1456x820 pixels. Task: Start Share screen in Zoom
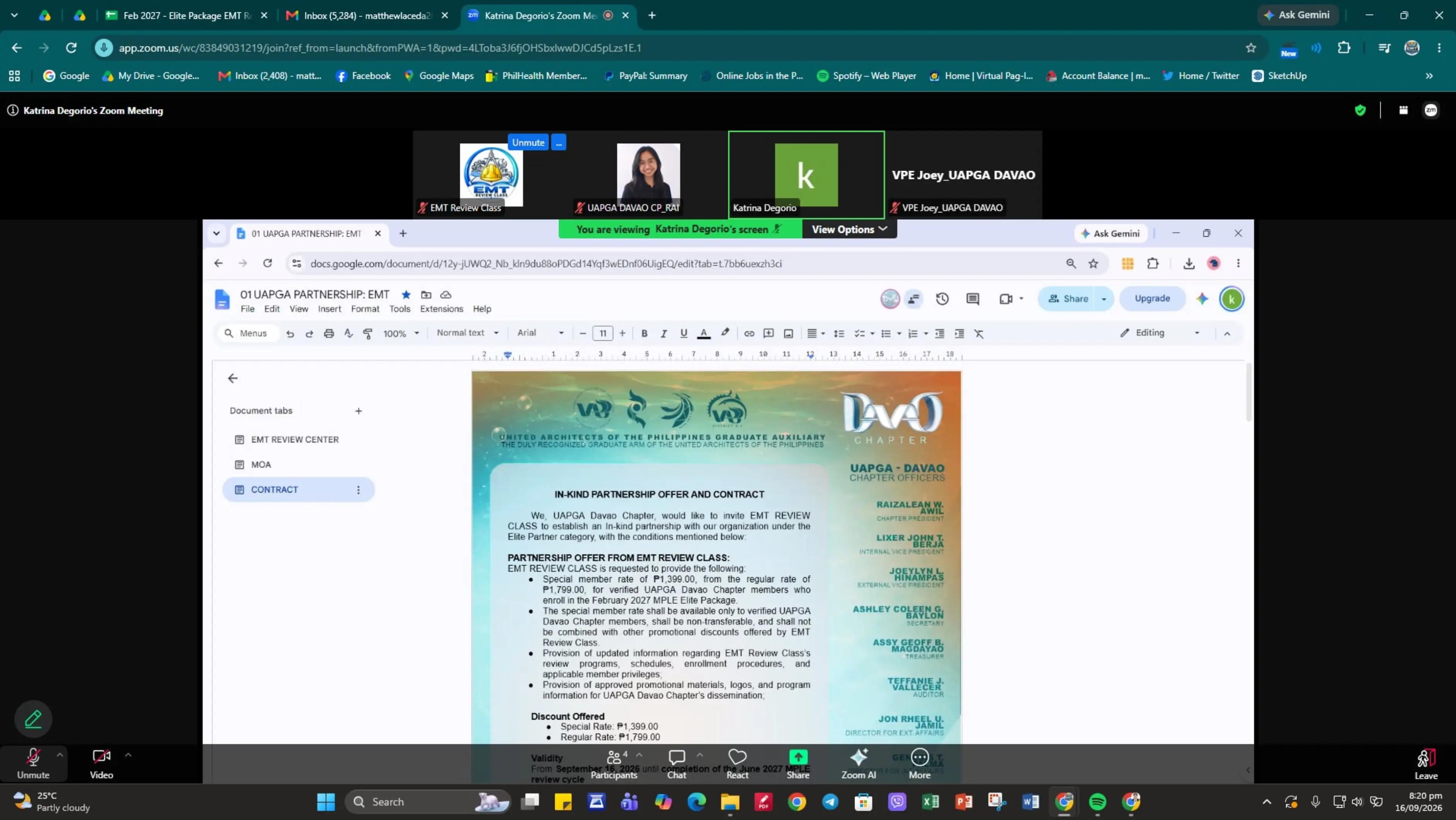(x=798, y=764)
